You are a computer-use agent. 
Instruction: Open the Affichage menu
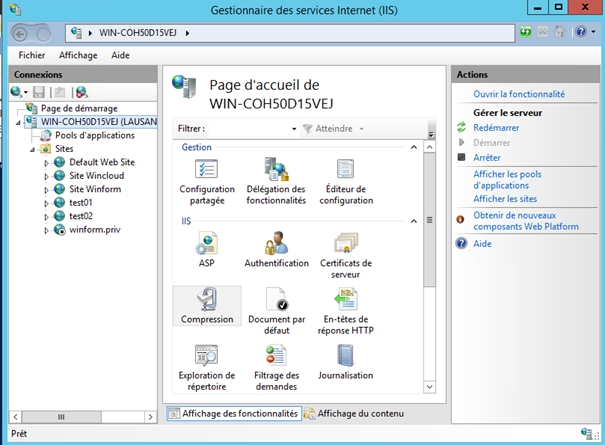(78, 55)
